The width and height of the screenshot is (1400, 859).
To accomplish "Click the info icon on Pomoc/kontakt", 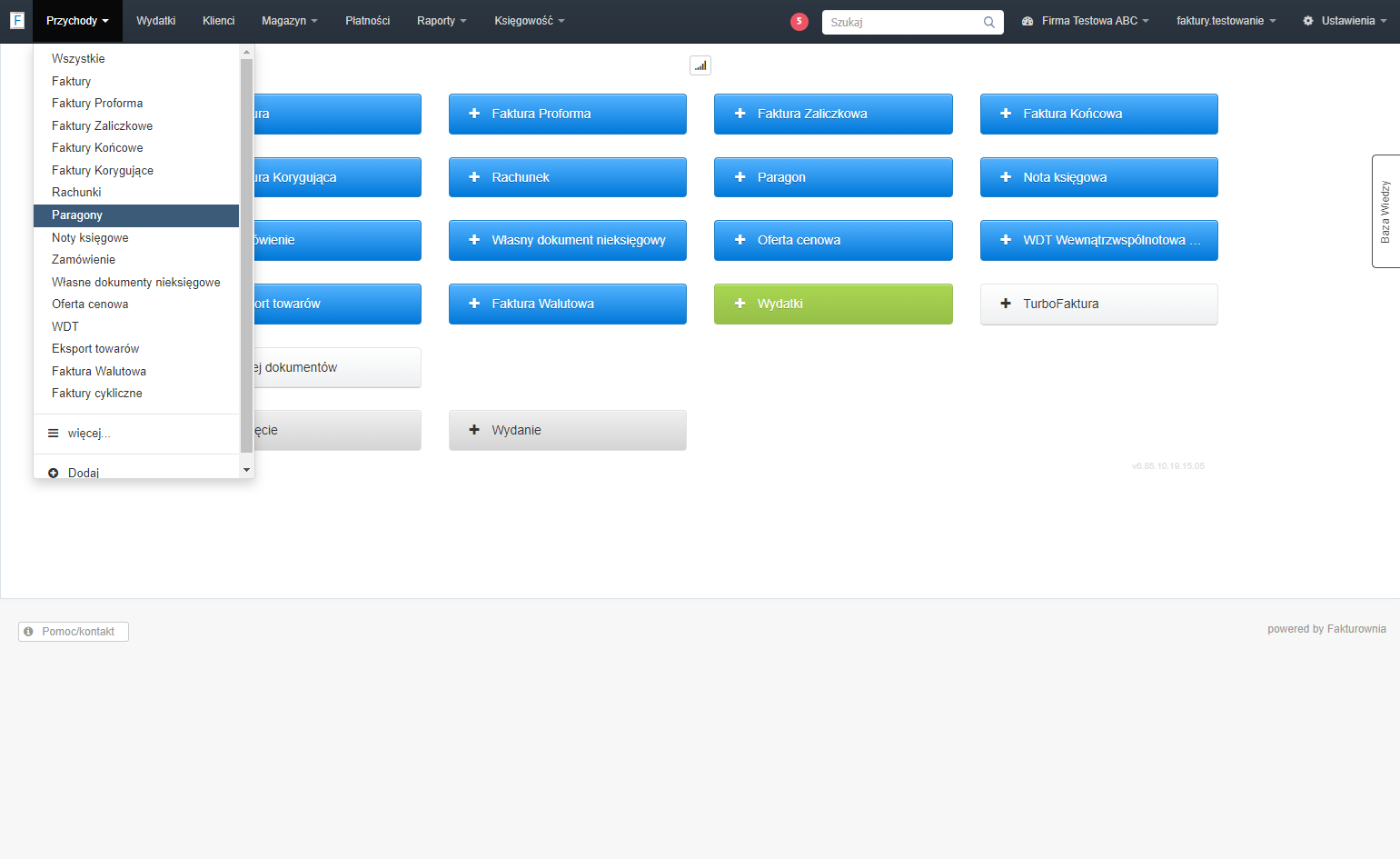I will pyautogui.click(x=29, y=631).
